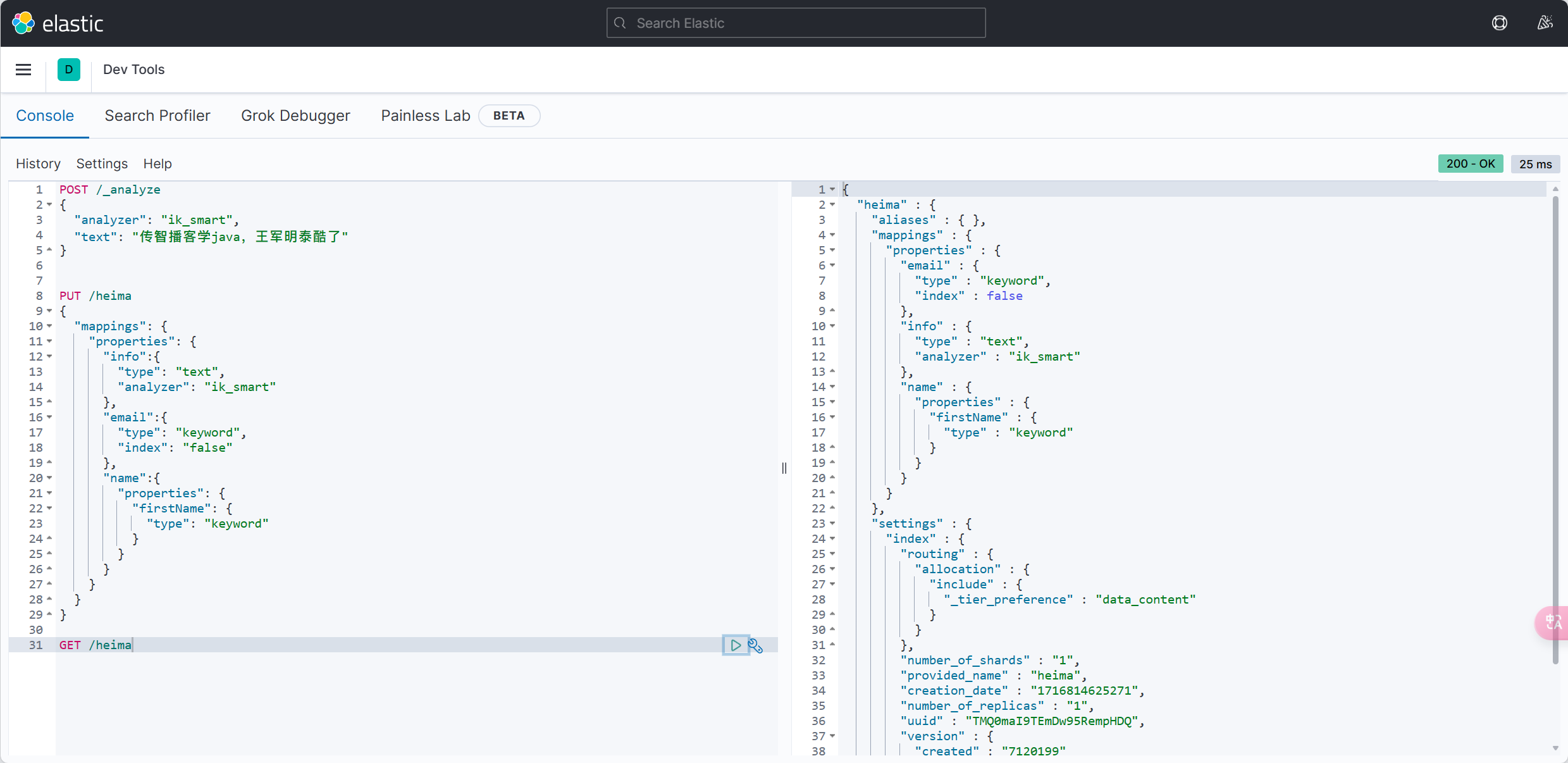Image resolution: width=1568 pixels, height=763 pixels.
Task: Fold the "email" block at request line 16
Action: tap(49, 418)
